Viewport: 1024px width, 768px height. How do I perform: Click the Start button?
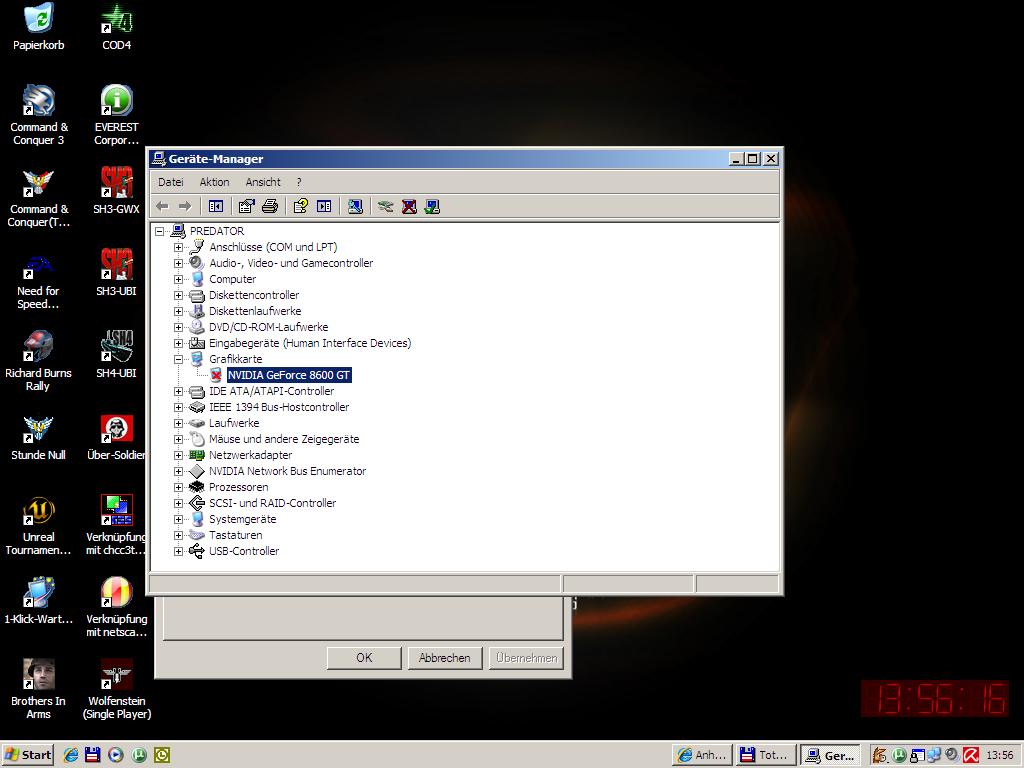pyautogui.click(x=27, y=755)
